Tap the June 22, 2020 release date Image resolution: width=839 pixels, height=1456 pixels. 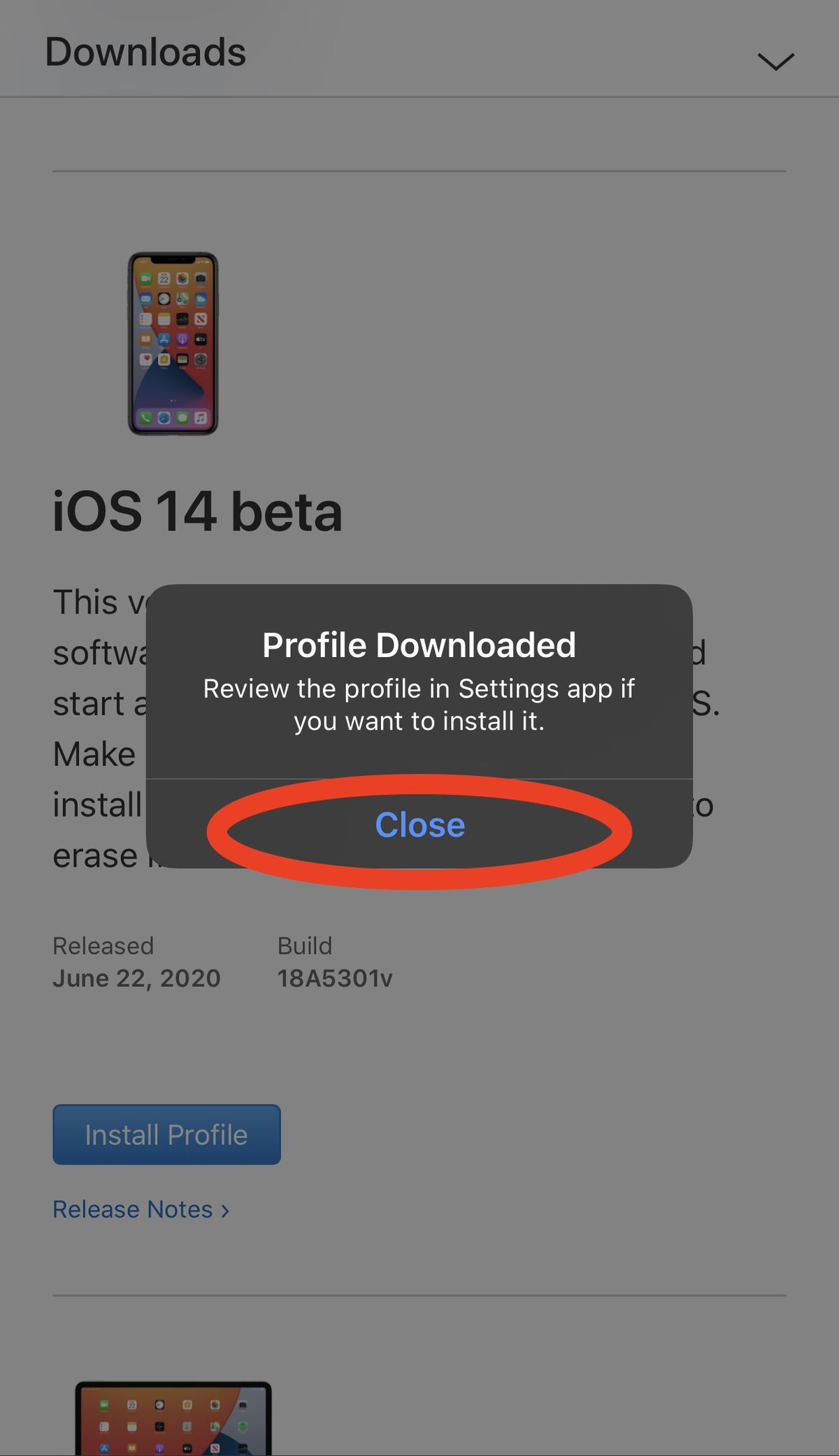pyautogui.click(x=136, y=978)
